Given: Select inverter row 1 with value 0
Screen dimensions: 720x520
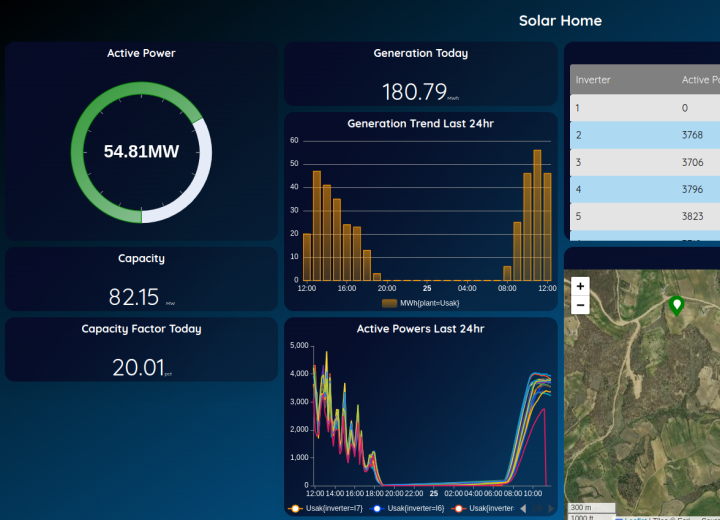Looking at the screenshot, I should tap(645, 108).
